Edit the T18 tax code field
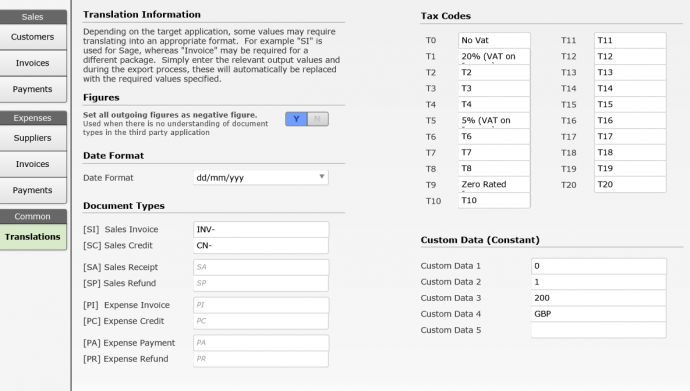 tap(630, 153)
